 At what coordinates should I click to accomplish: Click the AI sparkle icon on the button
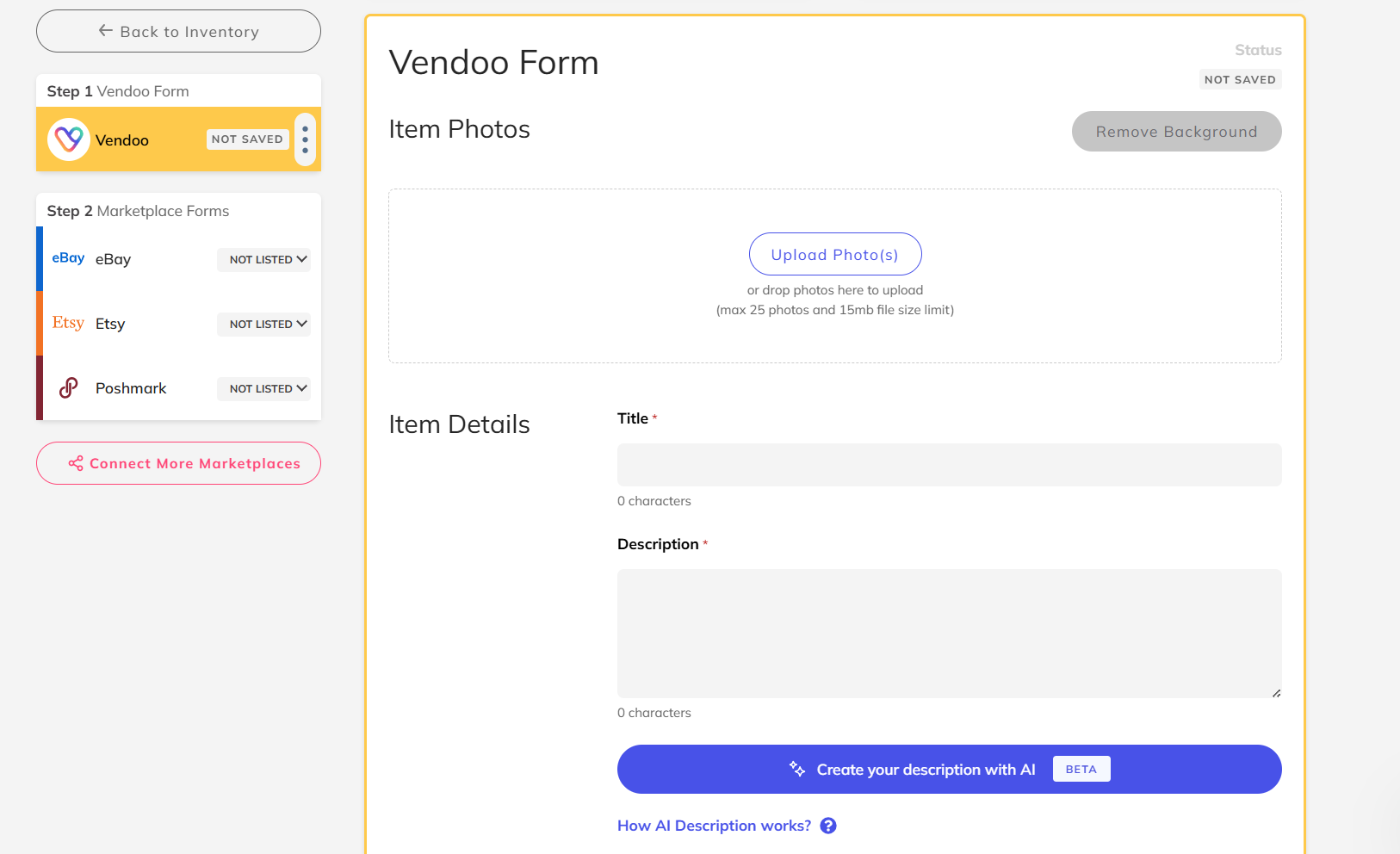[x=797, y=769]
